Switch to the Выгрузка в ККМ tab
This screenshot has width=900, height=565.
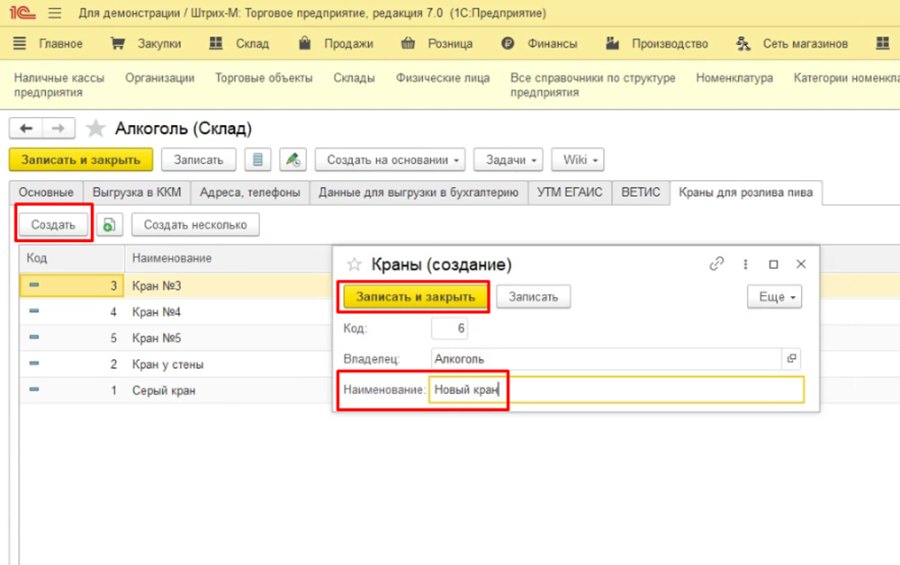137,192
